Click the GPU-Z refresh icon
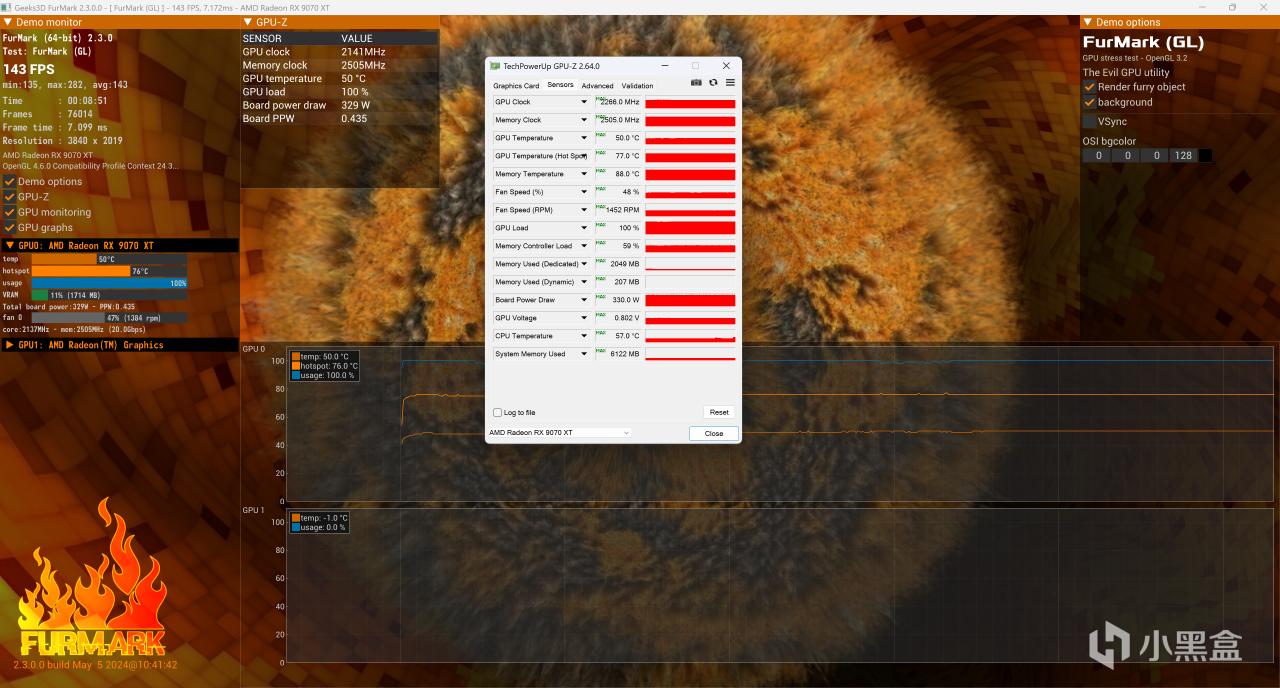 713,83
